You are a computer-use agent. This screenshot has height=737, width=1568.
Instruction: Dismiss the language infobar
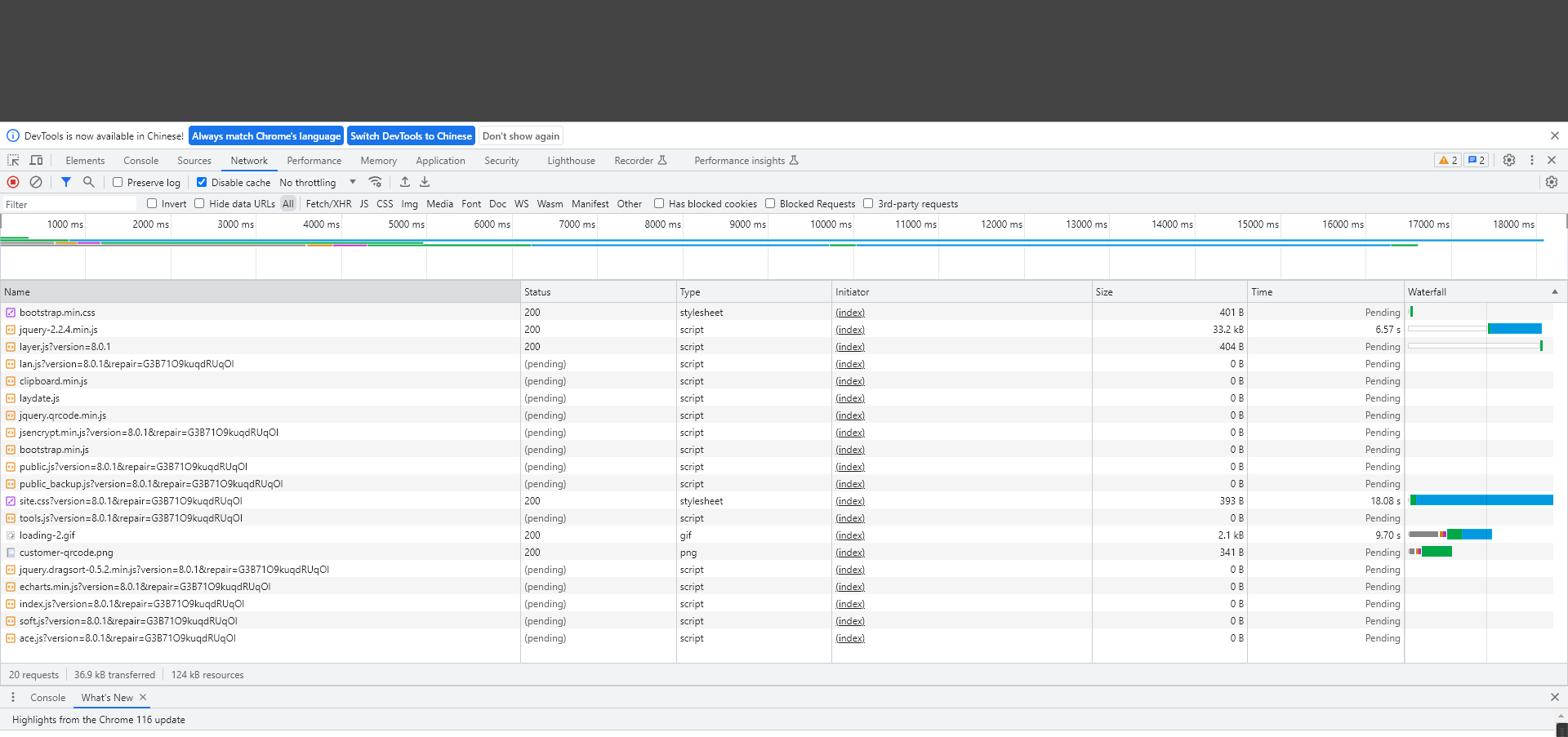point(1555,135)
